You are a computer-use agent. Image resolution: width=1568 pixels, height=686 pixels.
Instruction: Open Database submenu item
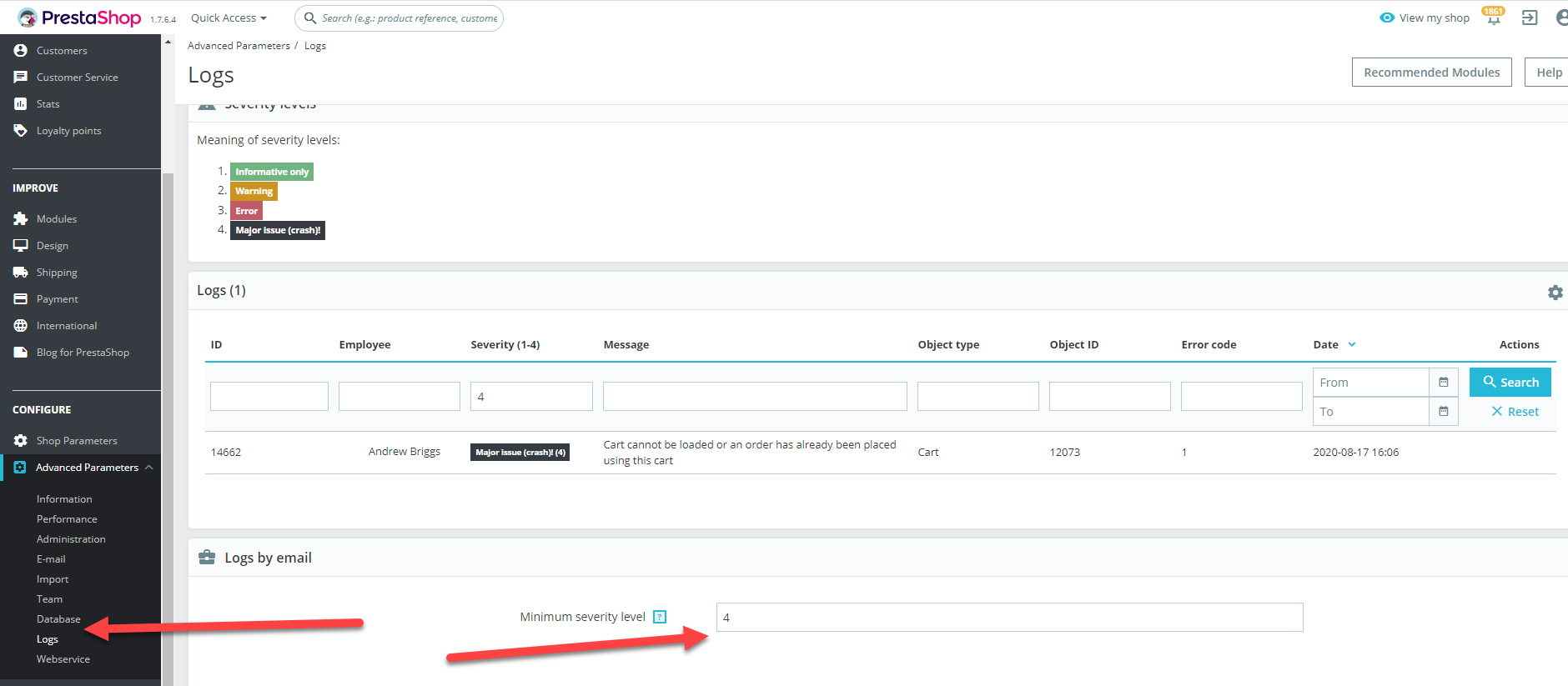coord(58,619)
